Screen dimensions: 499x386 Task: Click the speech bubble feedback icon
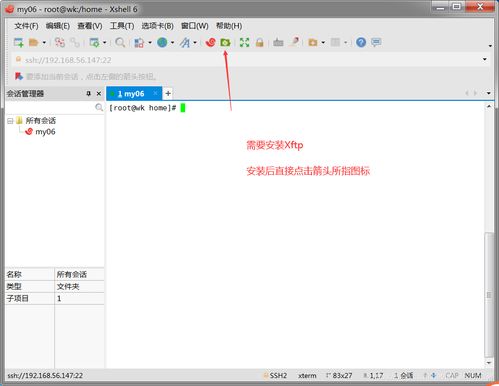pos(376,42)
